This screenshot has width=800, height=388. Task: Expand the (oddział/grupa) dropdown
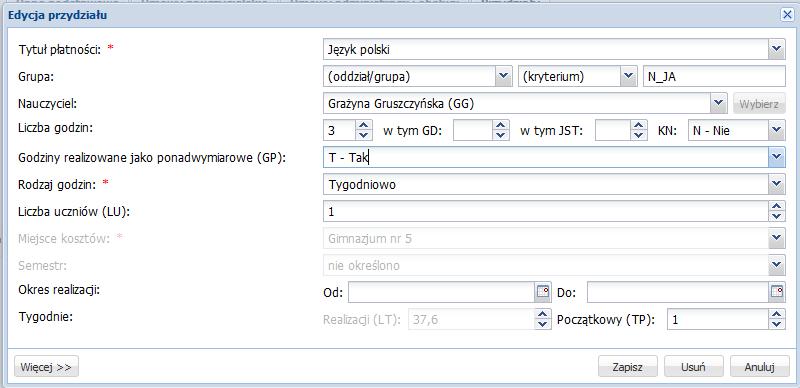tap(503, 77)
